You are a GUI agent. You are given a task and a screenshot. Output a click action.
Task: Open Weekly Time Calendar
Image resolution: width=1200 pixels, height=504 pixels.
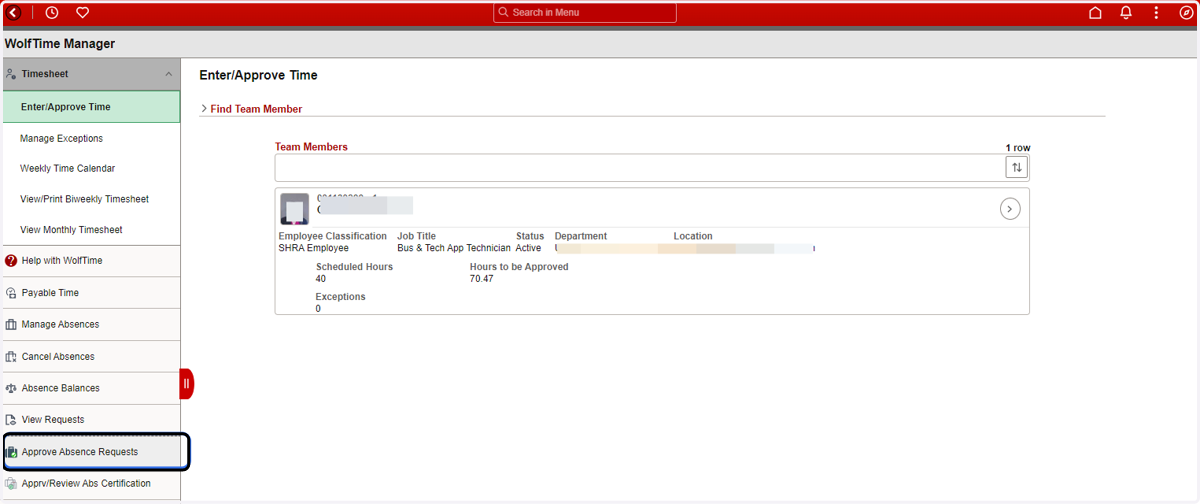(67, 168)
